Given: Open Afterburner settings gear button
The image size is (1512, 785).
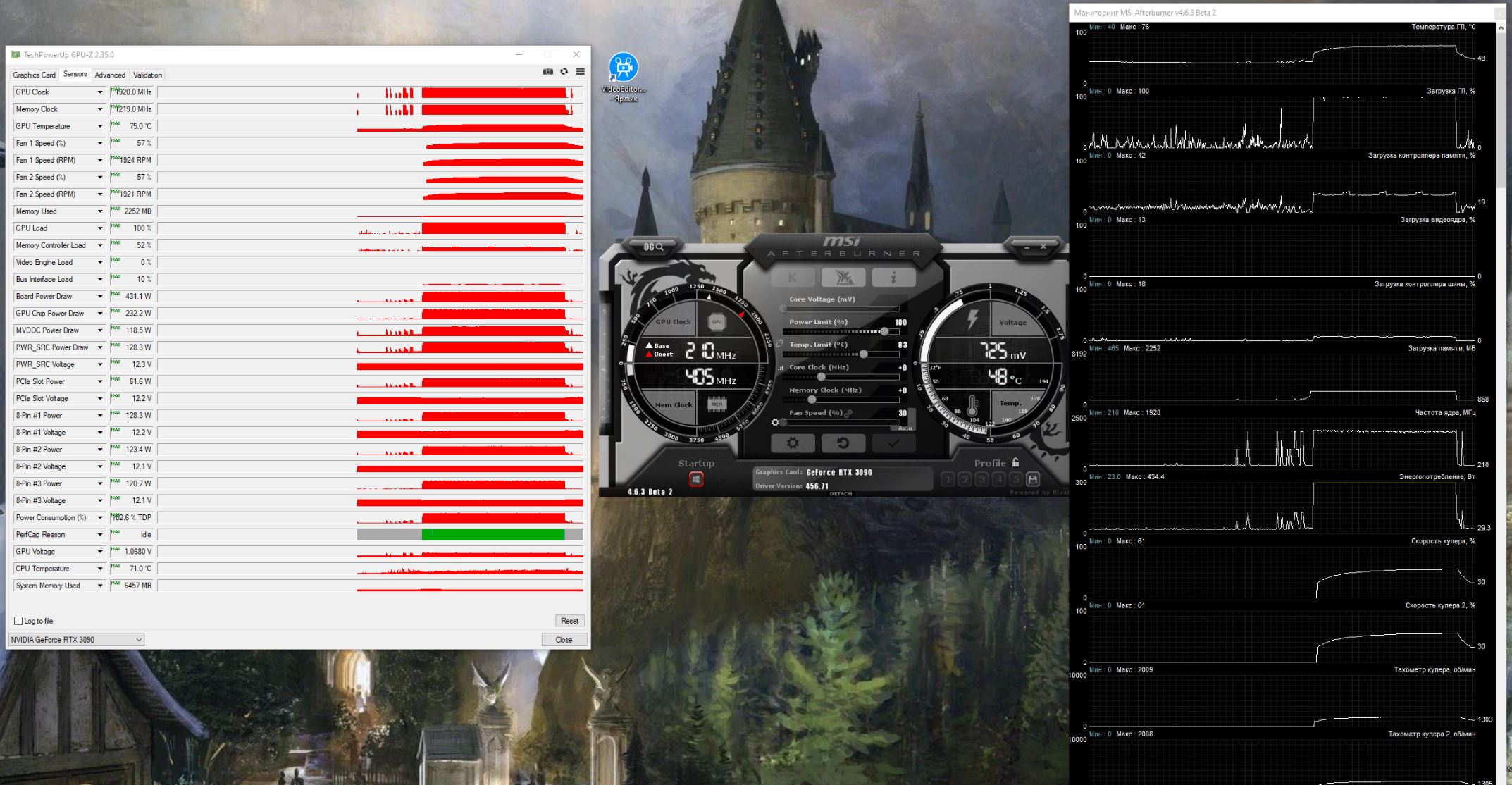Looking at the screenshot, I should pos(793,443).
